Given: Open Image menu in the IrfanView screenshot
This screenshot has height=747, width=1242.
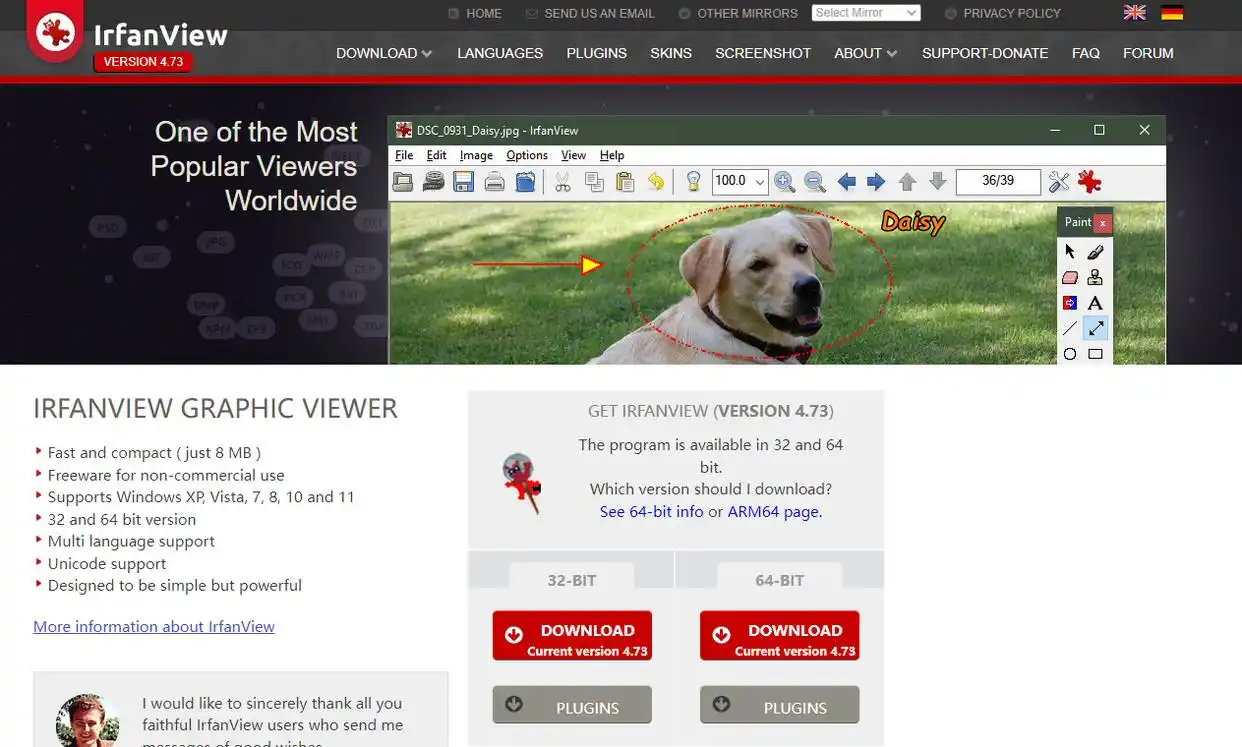Looking at the screenshot, I should 476,155.
